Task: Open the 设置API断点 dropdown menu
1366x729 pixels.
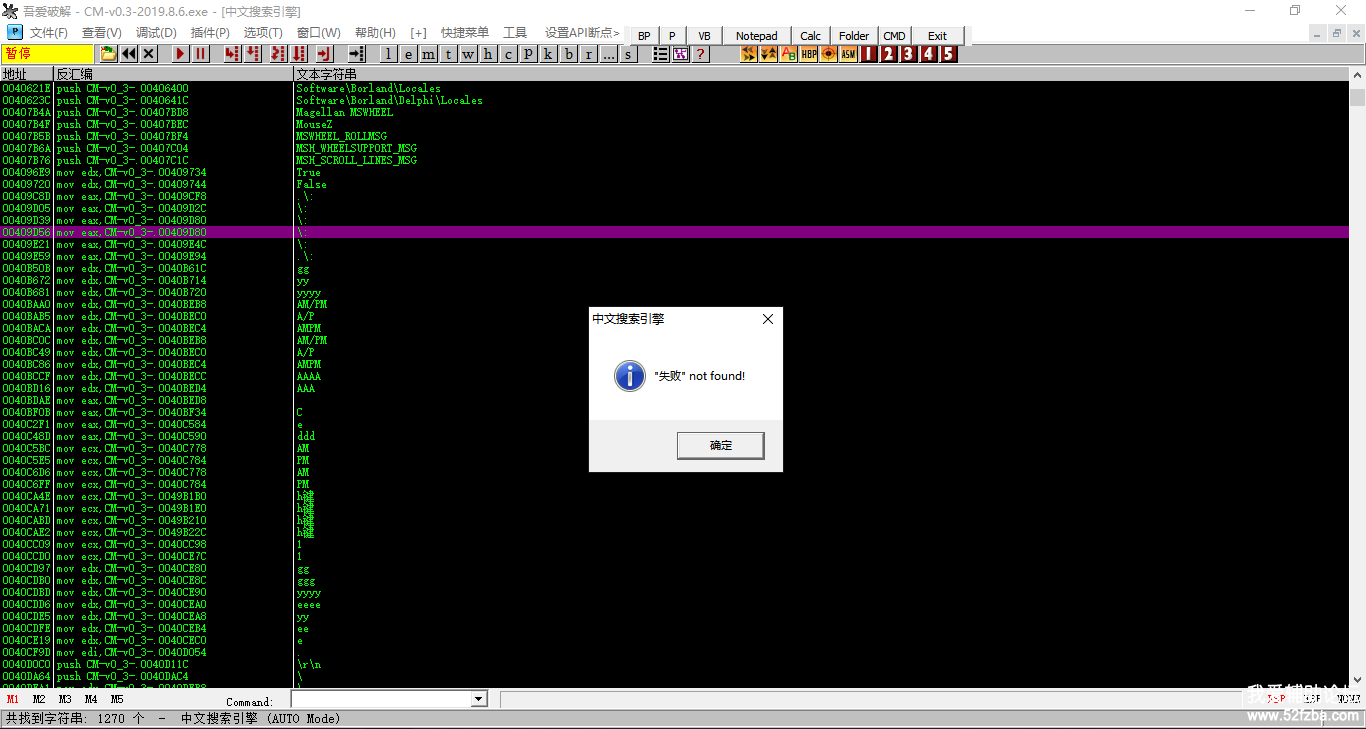Action: (582, 33)
